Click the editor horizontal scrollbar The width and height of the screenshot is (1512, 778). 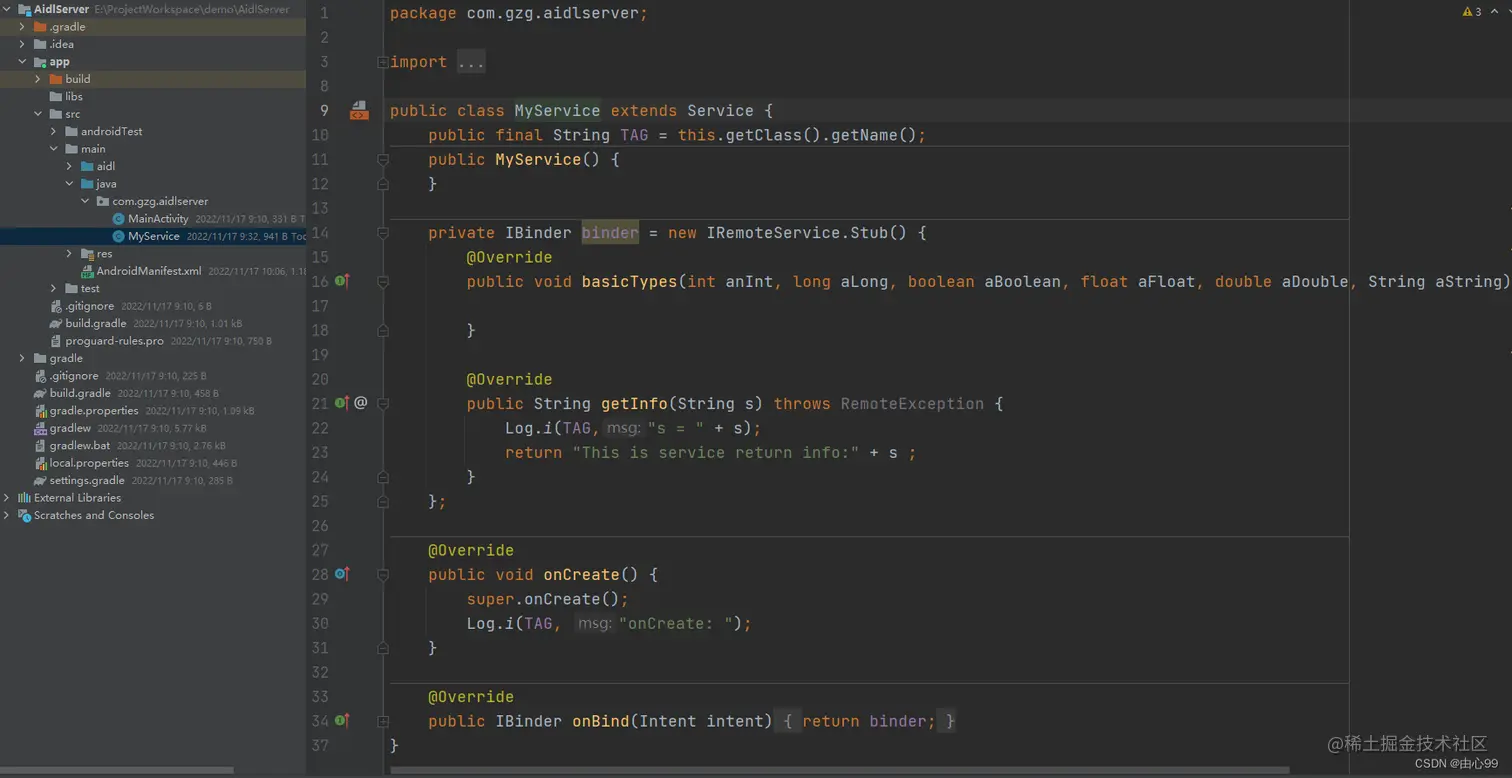pyautogui.click(x=840, y=771)
